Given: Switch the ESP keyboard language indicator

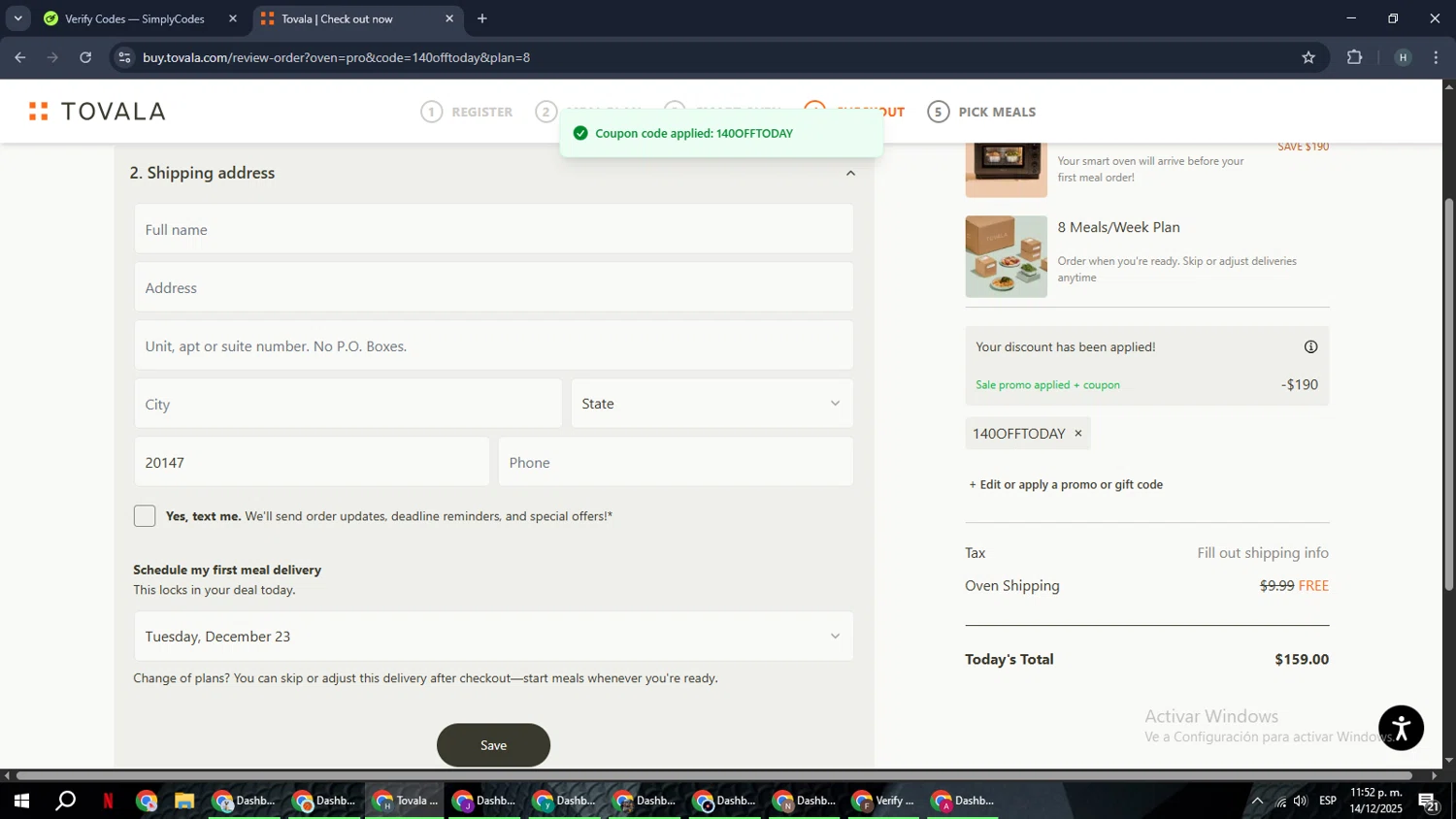Looking at the screenshot, I should coord(1328,802).
